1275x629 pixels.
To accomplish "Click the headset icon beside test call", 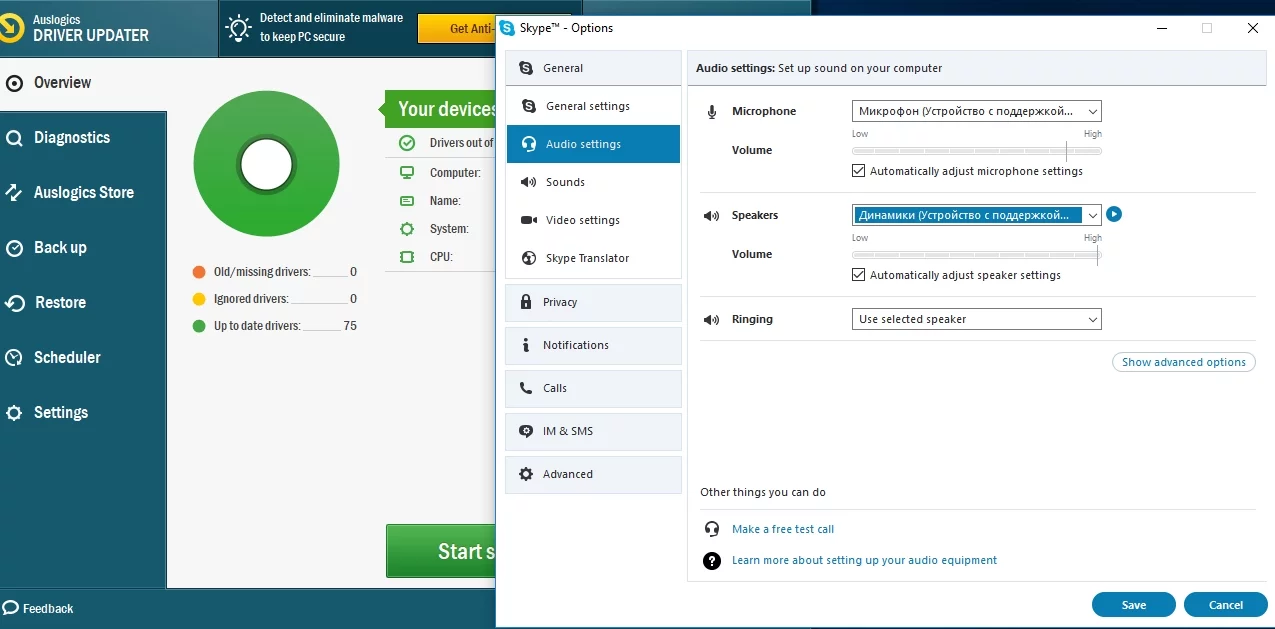I will [x=712, y=529].
